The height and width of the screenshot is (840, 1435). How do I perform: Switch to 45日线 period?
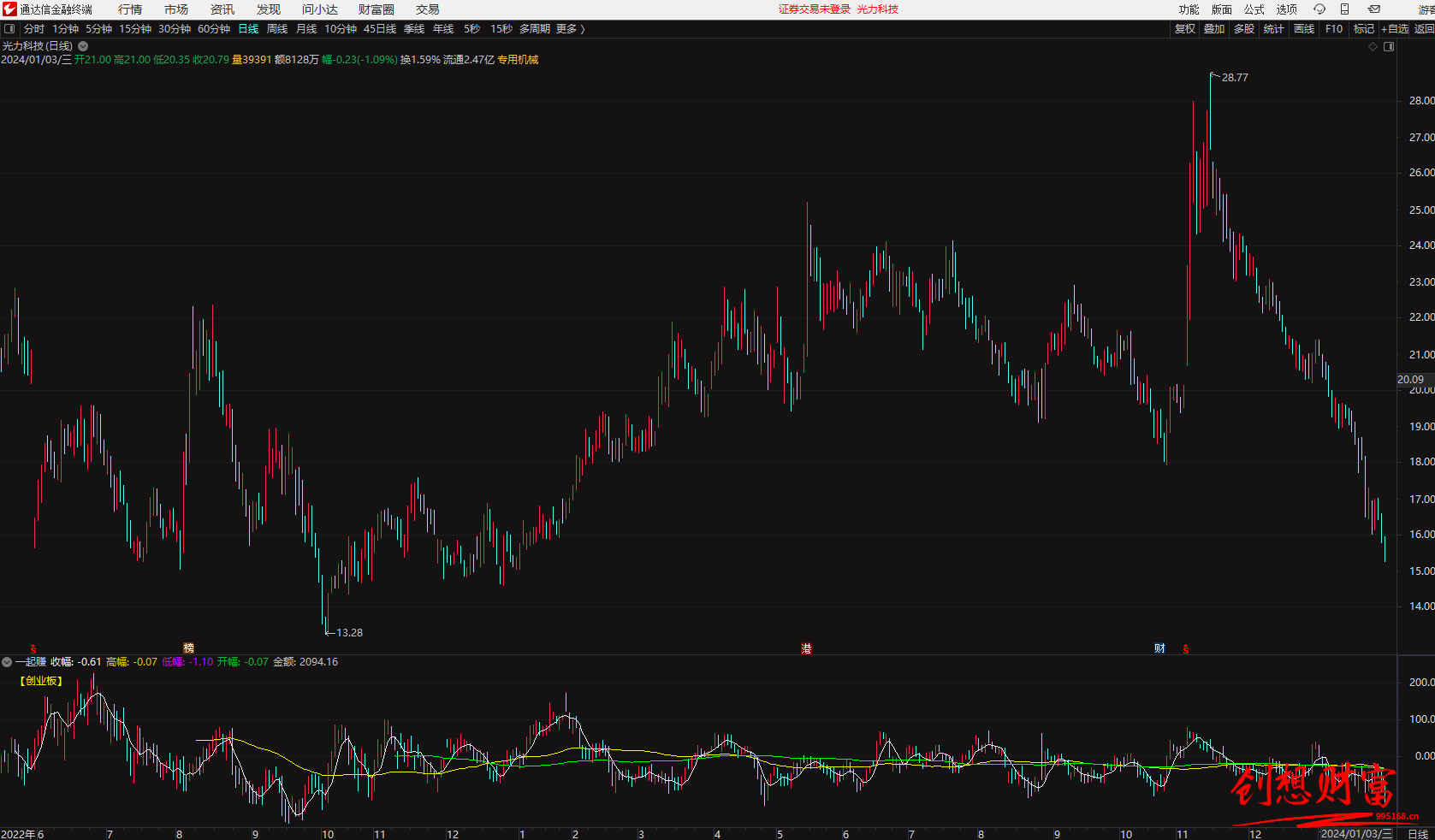coord(380,29)
